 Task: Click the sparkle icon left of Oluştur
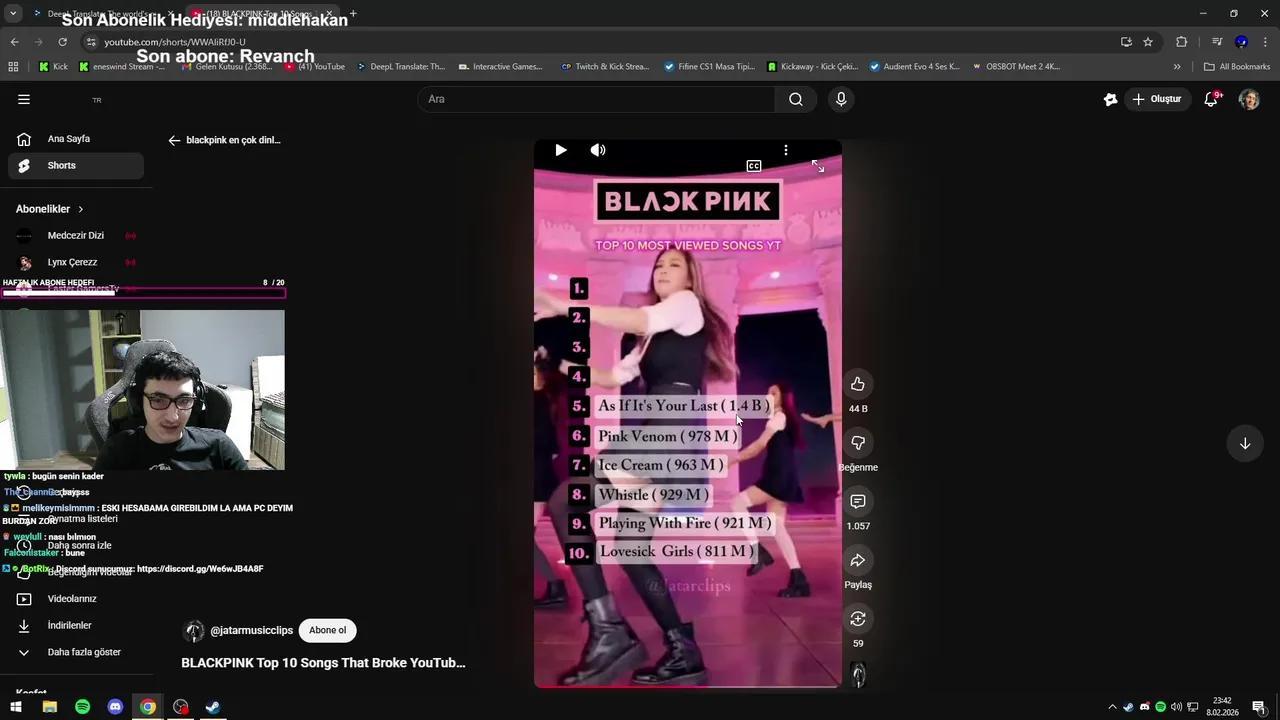(x=1110, y=99)
